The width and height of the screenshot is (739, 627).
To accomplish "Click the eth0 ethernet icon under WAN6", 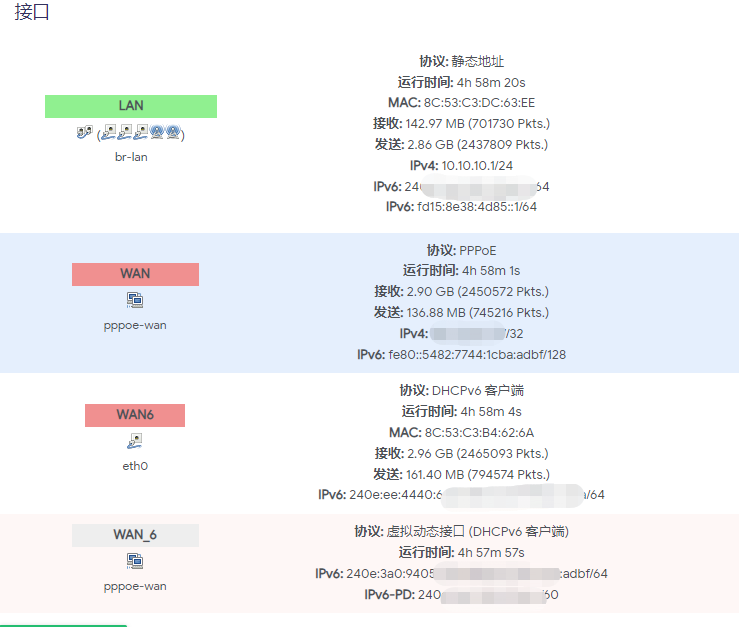I will click(x=135, y=441).
